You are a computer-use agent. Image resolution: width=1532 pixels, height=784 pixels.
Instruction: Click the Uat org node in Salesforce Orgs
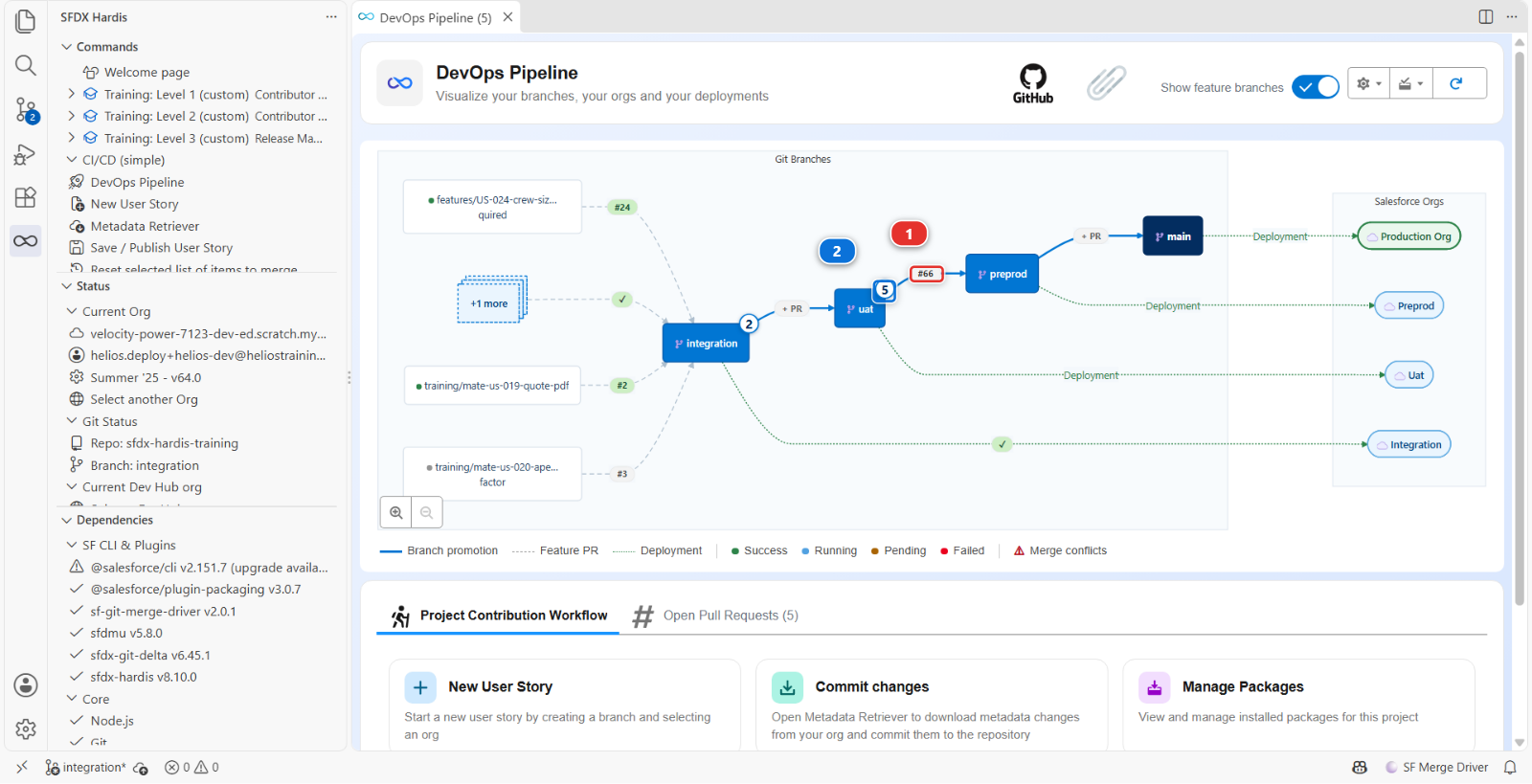1409,375
